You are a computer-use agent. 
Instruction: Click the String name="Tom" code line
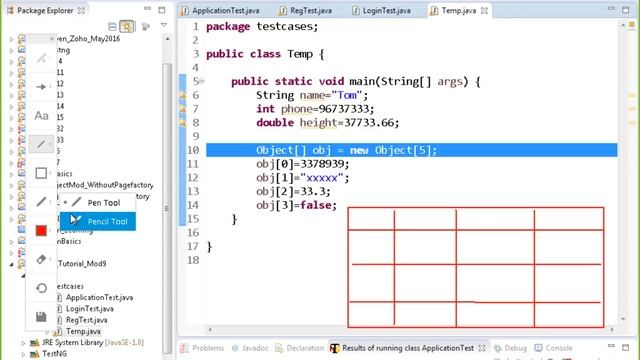(312, 96)
